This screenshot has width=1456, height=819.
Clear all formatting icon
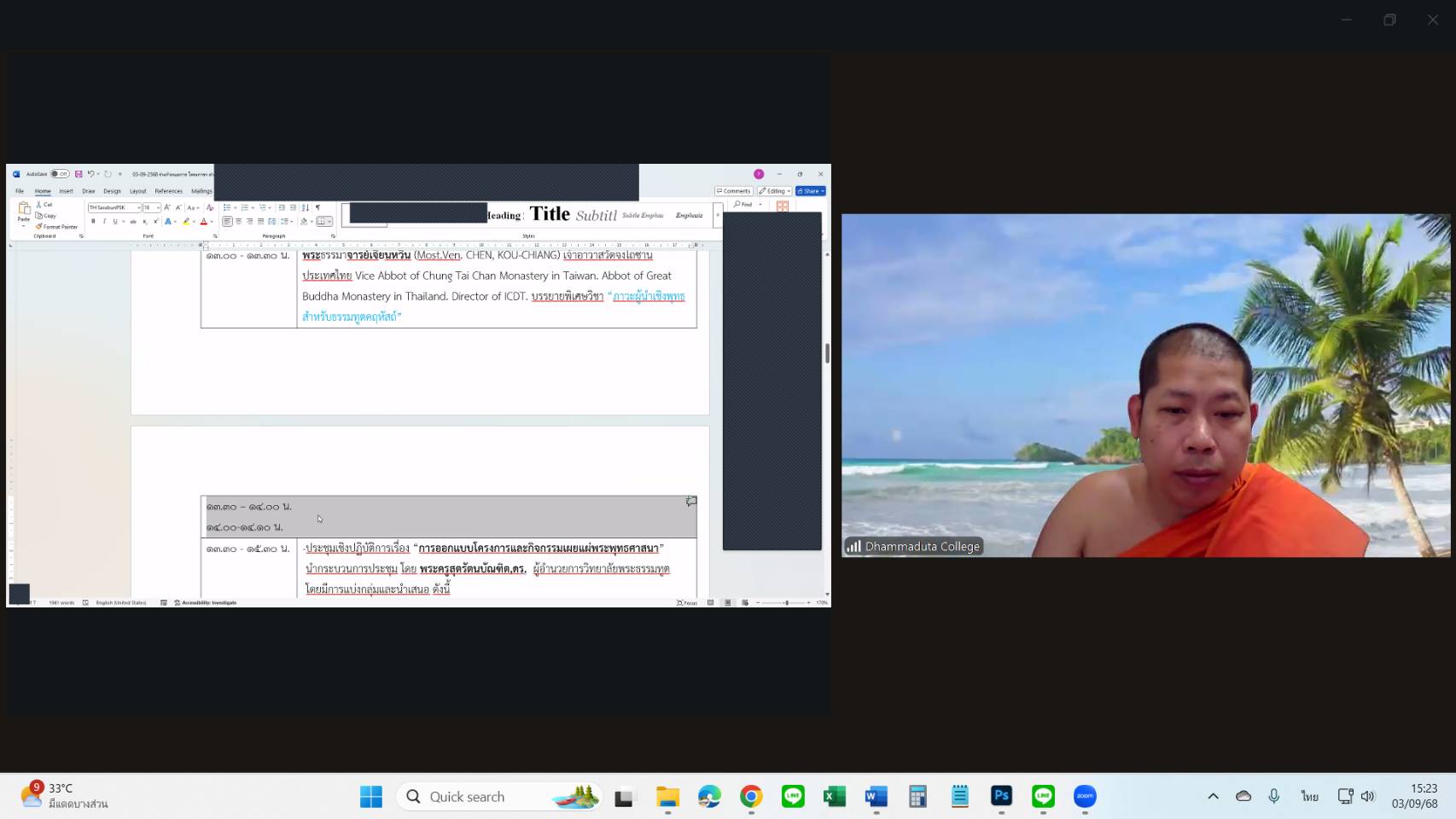point(210,207)
